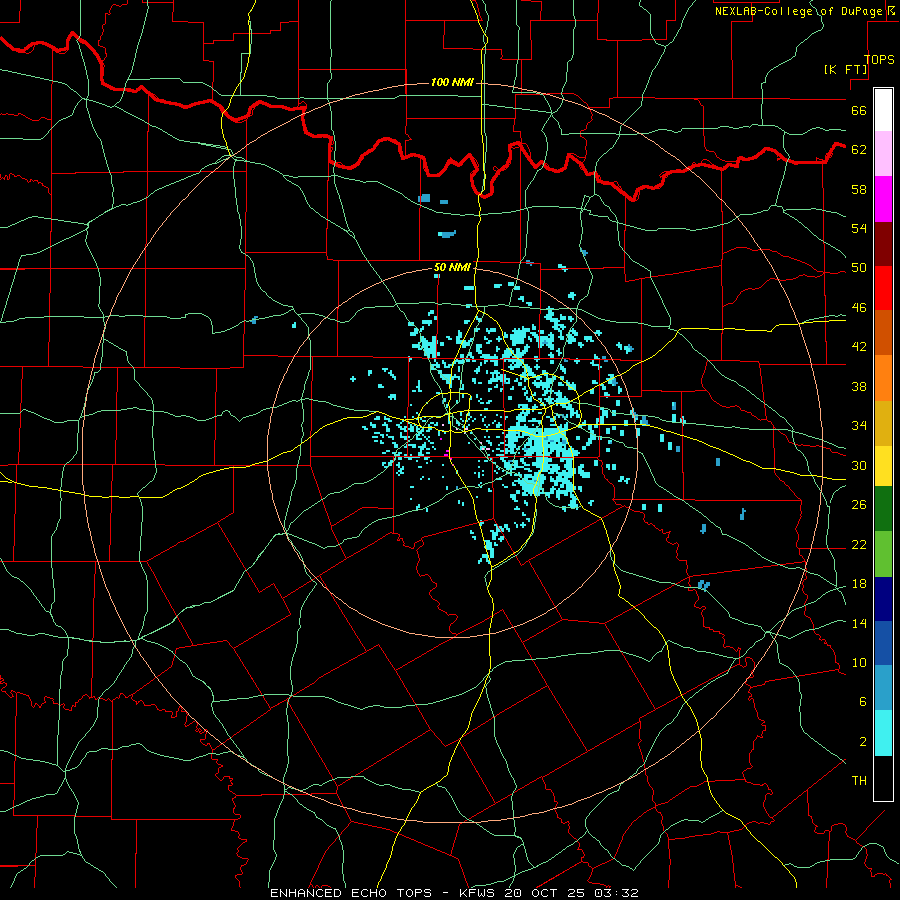Click the '22' legend value
900x900 pixels.
pos(859,544)
